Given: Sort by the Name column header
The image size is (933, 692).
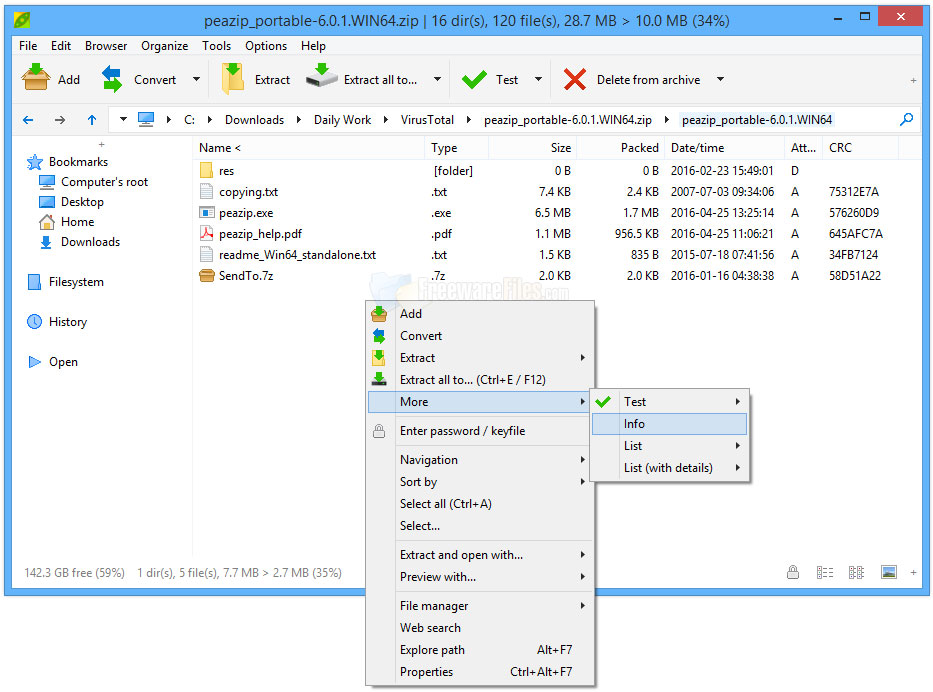Looking at the screenshot, I should pyautogui.click(x=309, y=148).
